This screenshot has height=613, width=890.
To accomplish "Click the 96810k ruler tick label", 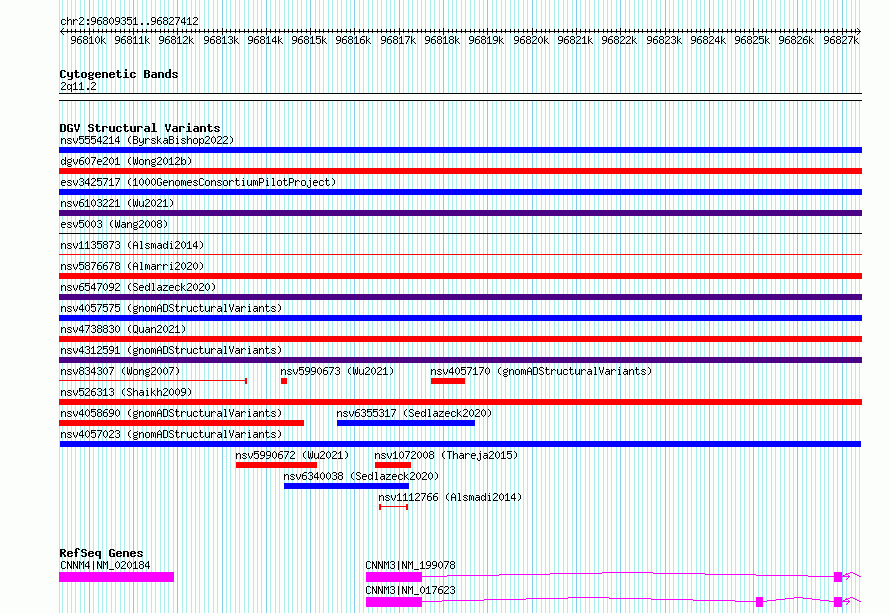I will coord(88,40).
